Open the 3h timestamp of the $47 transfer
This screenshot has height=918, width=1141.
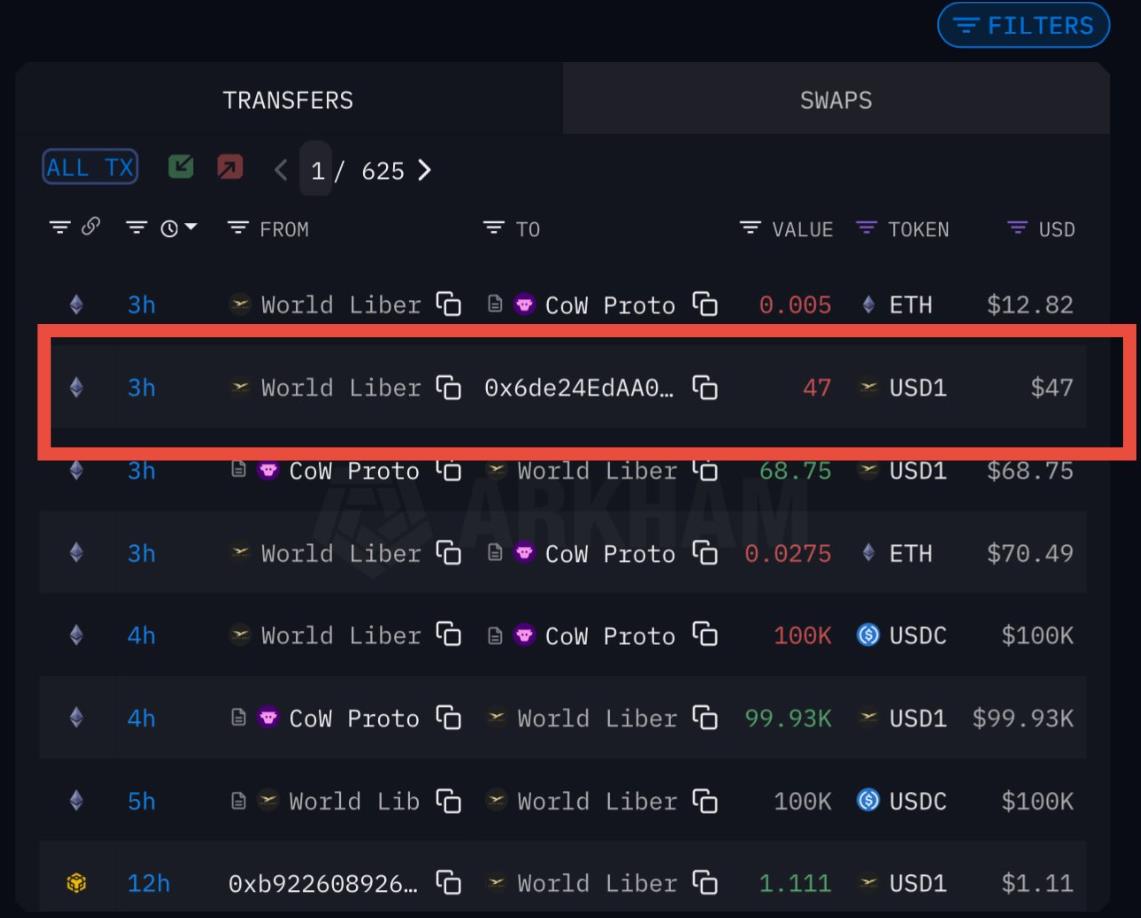(x=141, y=387)
